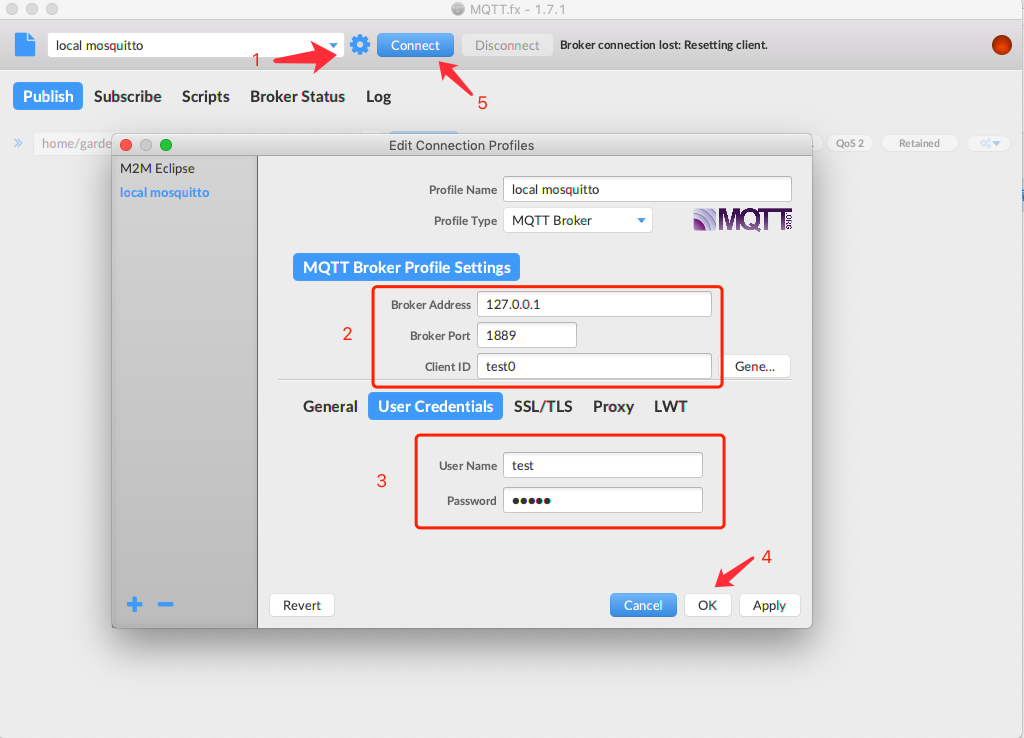The width and height of the screenshot is (1024, 738).
Task: Open the connection settings gear icon
Action: pyautogui.click(x=360, y=44)
